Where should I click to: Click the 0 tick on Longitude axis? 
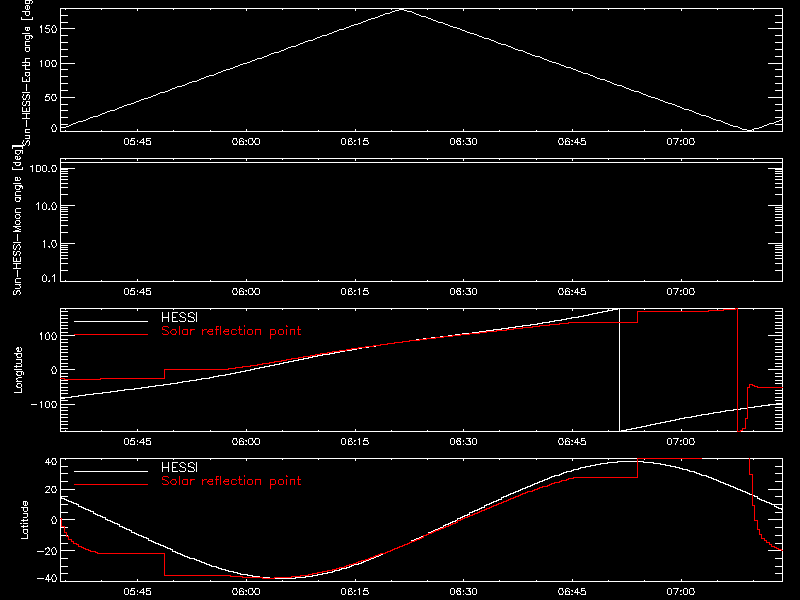(x=54, y=370)
